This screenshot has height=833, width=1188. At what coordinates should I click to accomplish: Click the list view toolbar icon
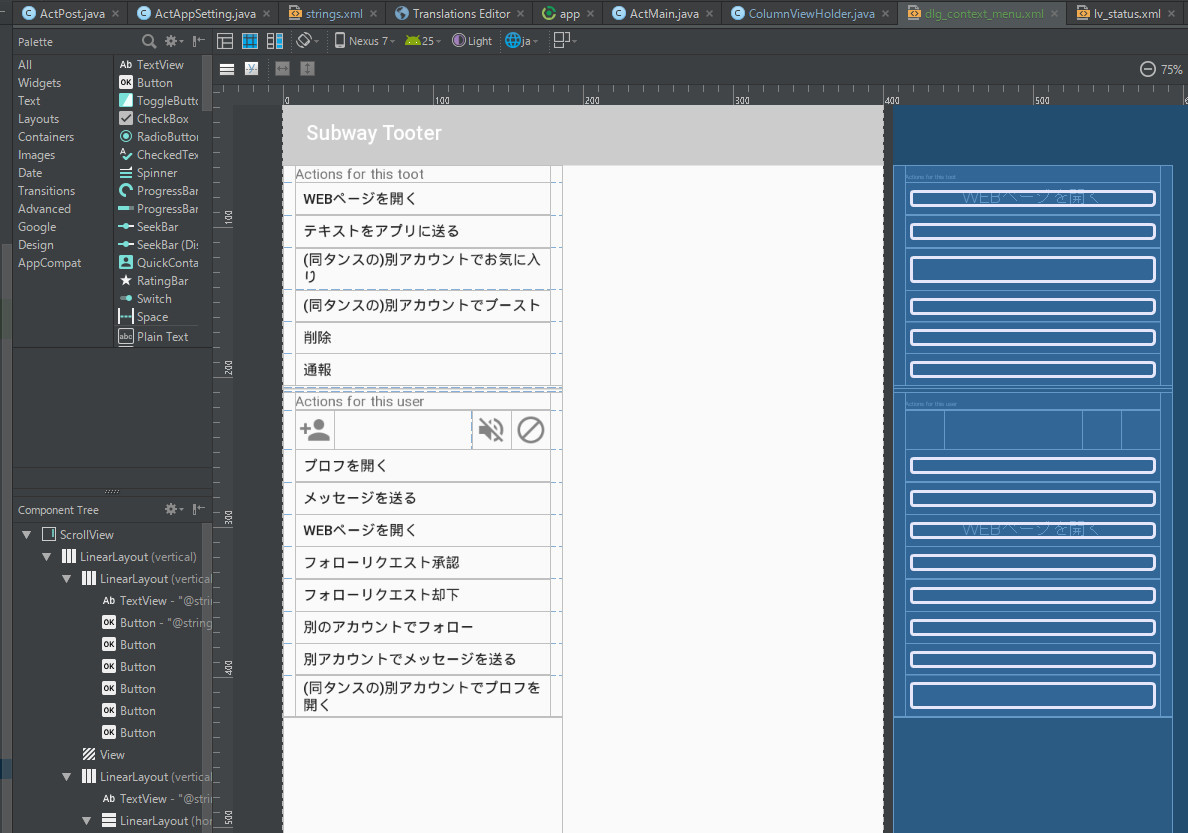[227, 69]
